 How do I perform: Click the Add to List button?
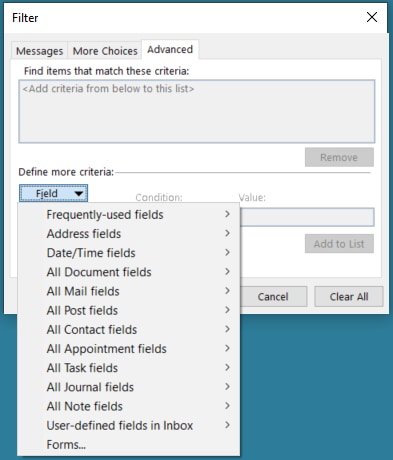[x=339, y=244]
